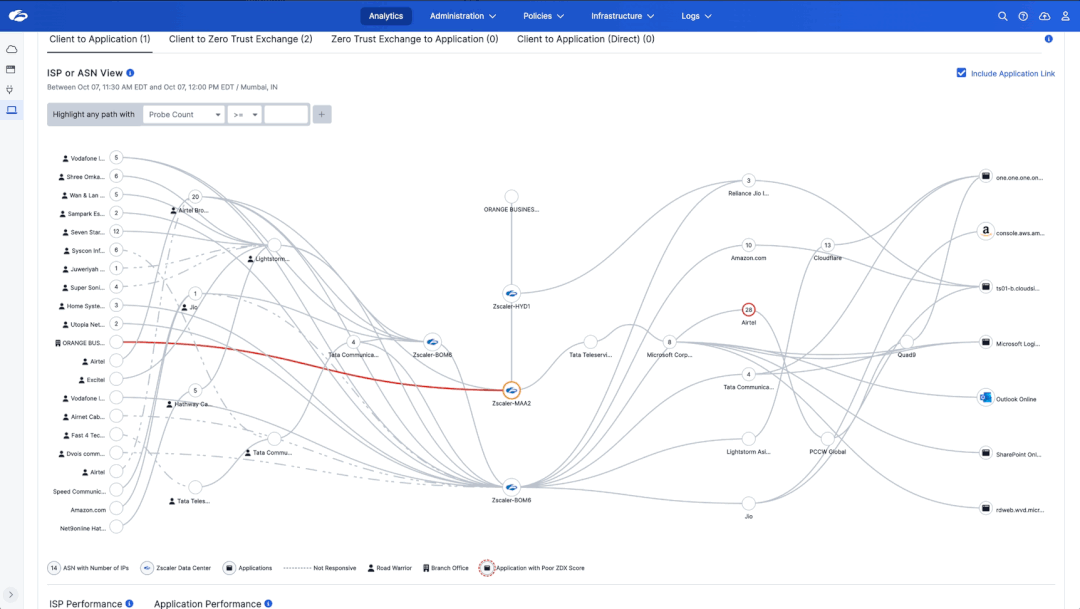Click the plus button beside the path filter

point(321,114)
